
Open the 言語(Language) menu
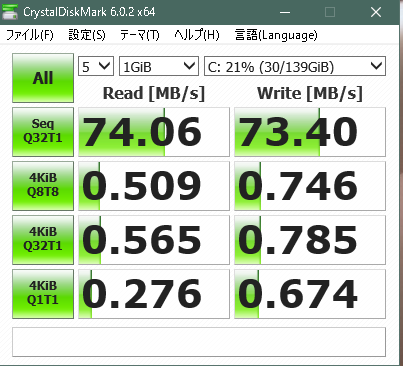(276, 35)
